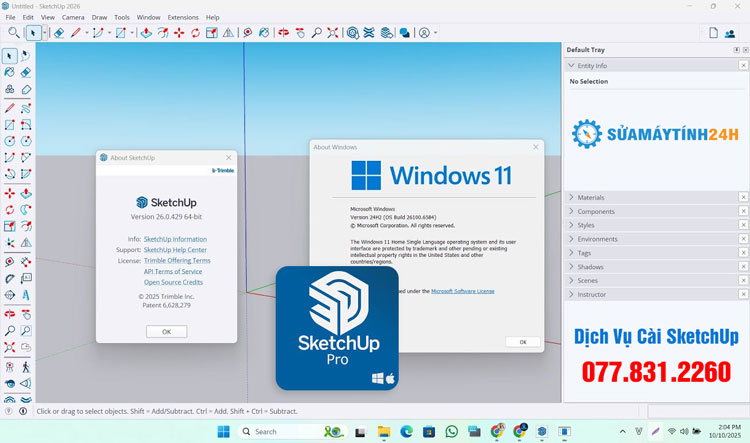The height and width of the screenshot is (443, 750).
Task: Open the Help menu
Action: [212, 17]
